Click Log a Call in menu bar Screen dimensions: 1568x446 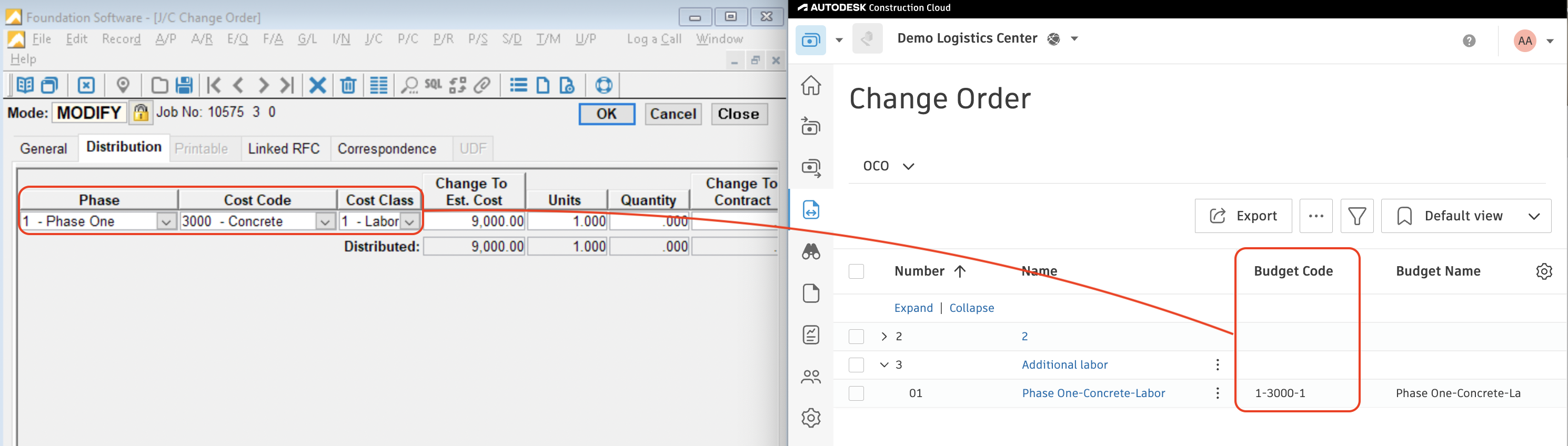[654, 39]
